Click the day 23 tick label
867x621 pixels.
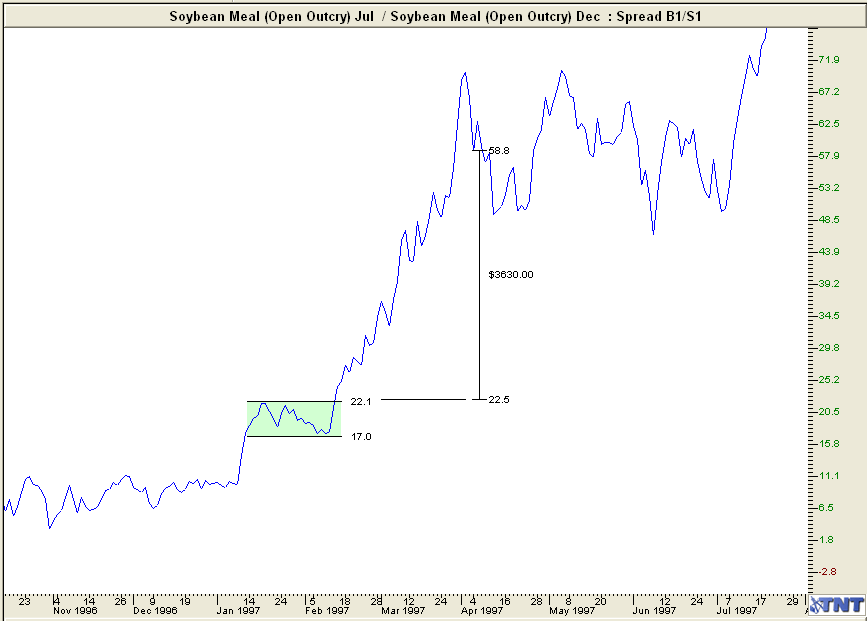(x=24, y=601)
